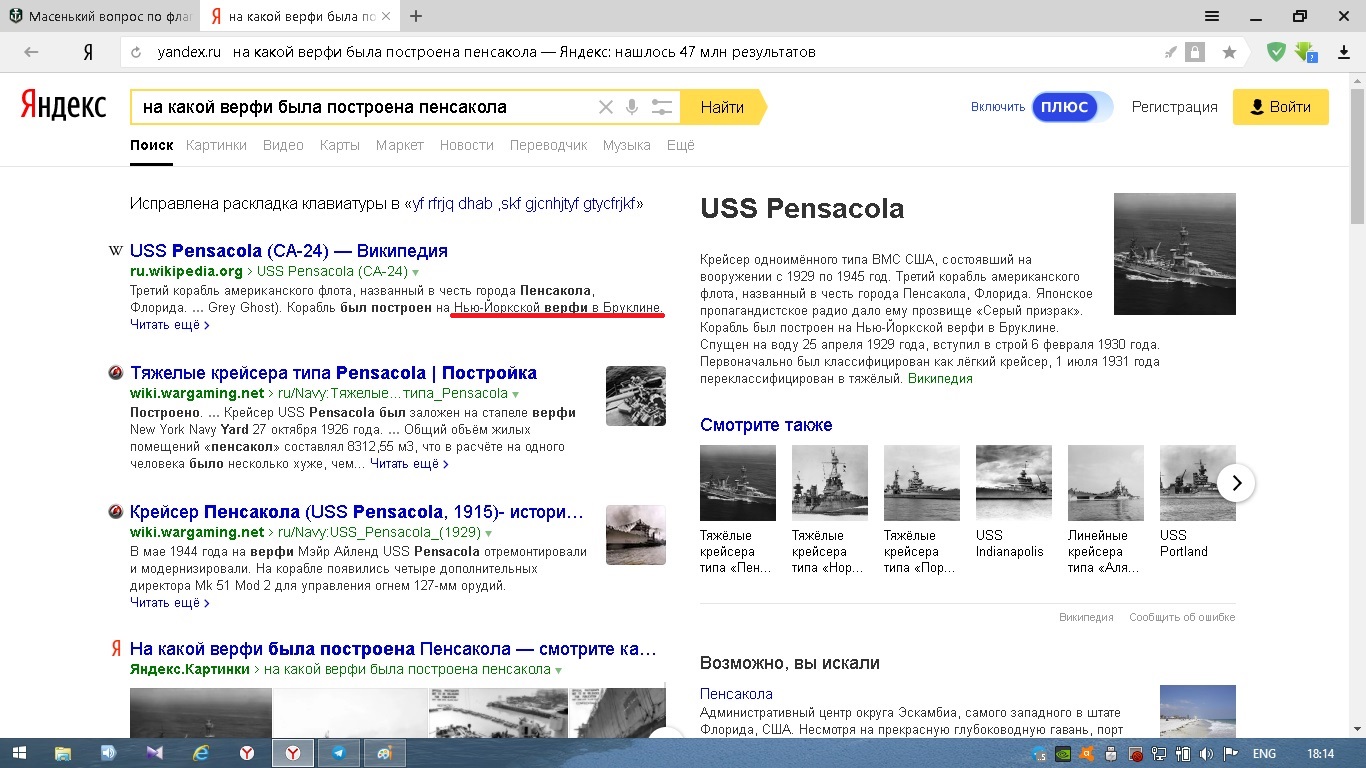Open the Пенсакола city suggestion link
1366x768 pixels.
[x=736, y=694]
